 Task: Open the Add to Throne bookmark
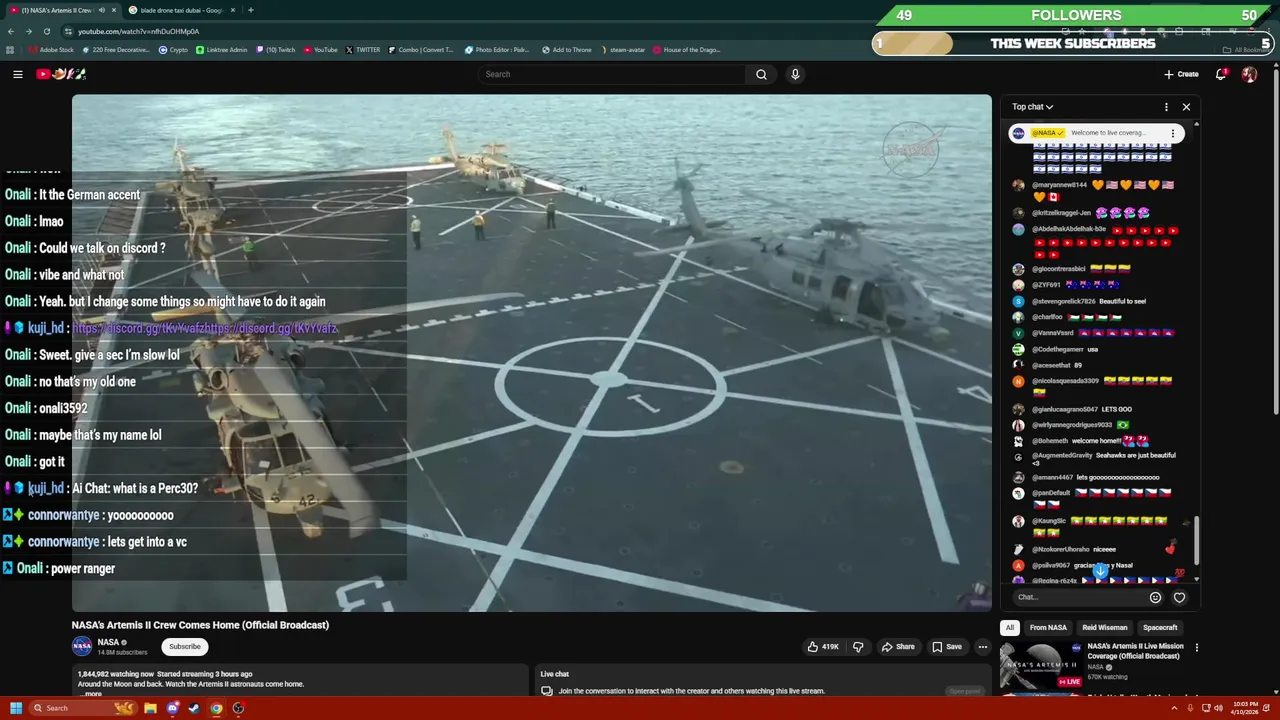tap(567, 50)
